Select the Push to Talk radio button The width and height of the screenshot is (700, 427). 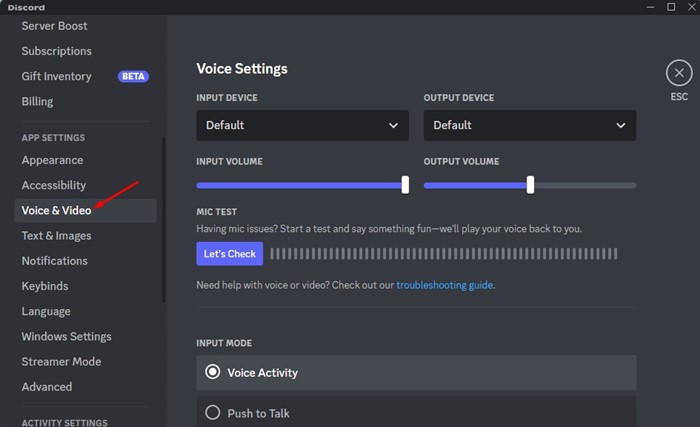click(x=212, y=412)
